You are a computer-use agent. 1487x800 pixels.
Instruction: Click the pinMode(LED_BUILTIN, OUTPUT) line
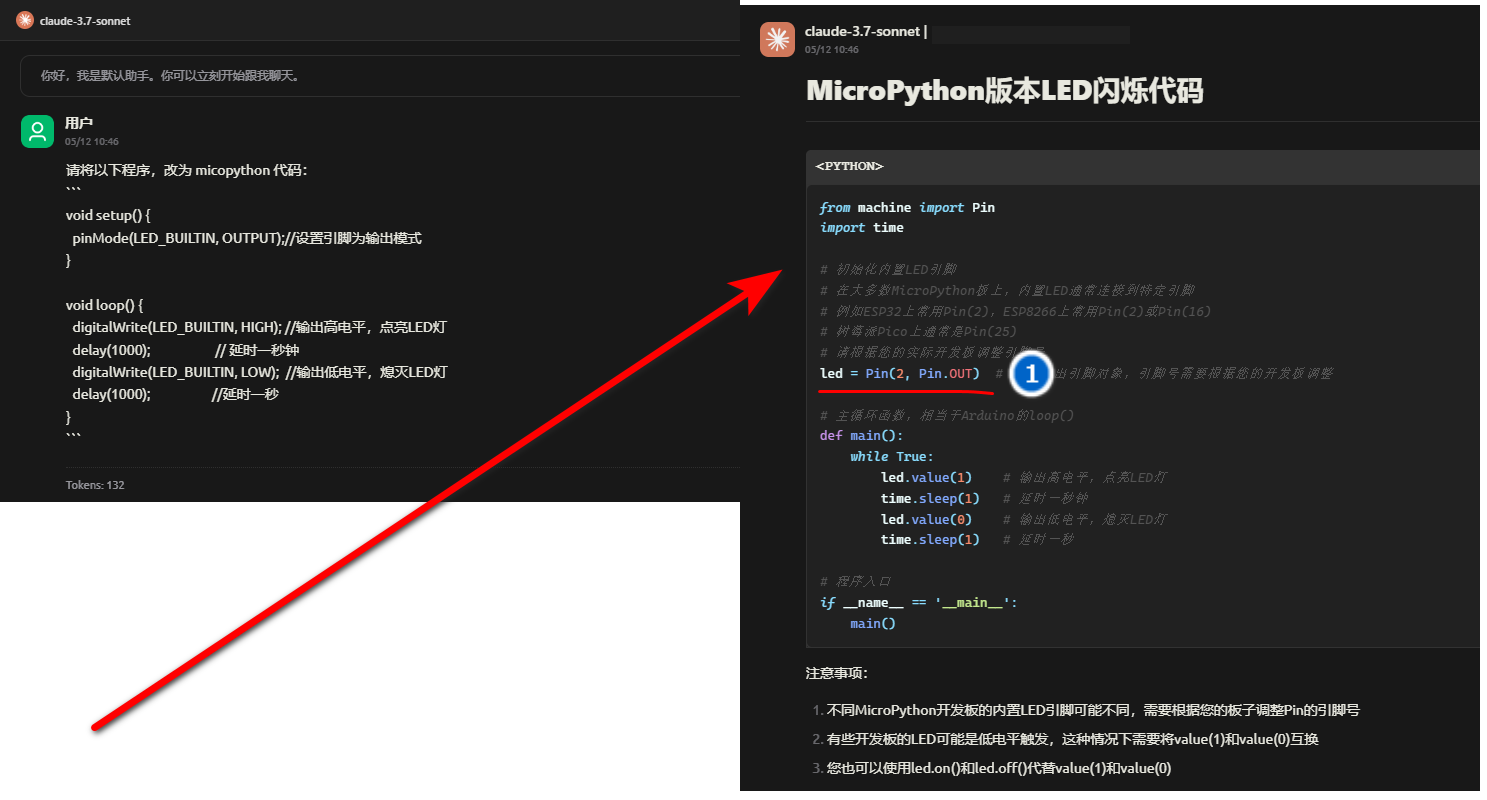(247, 238)
